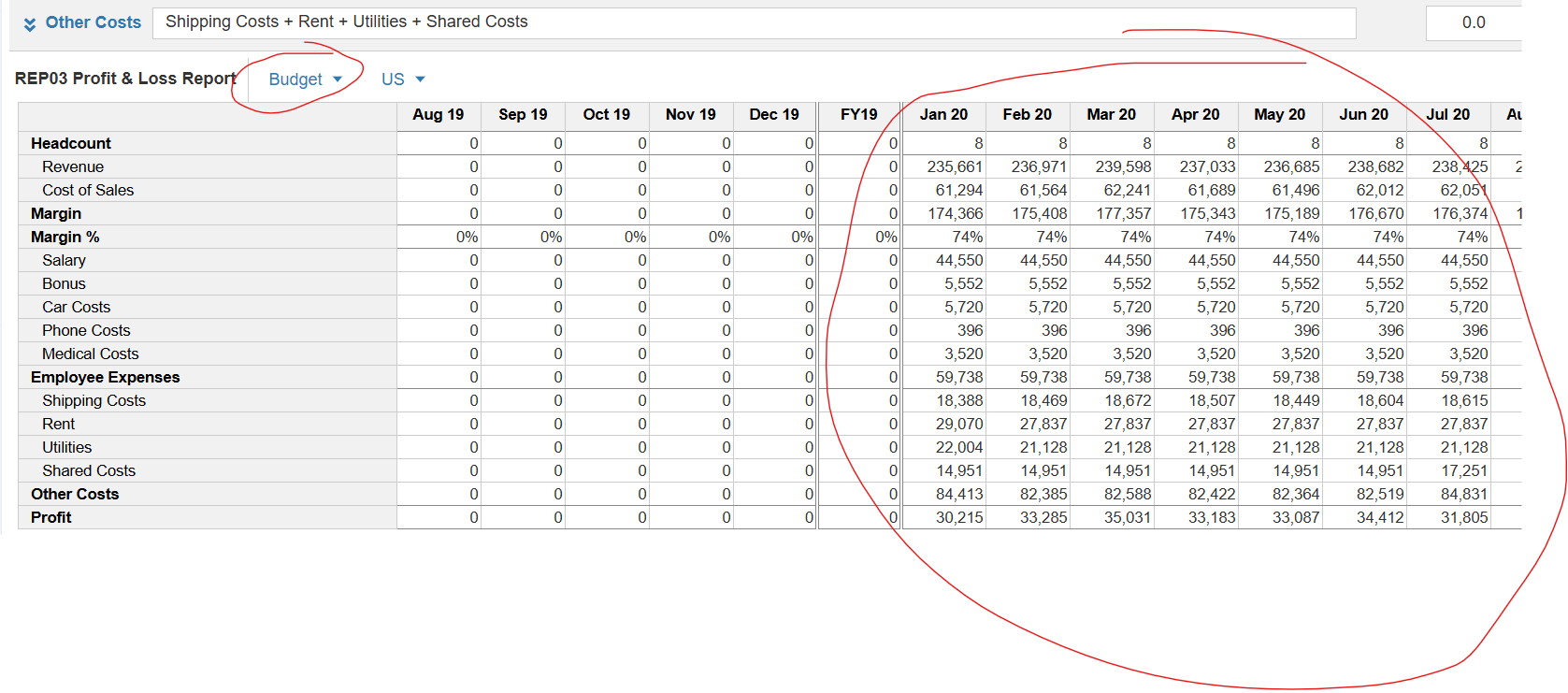
Task: Click the Other Costs heading link
Action: [94, 22]
